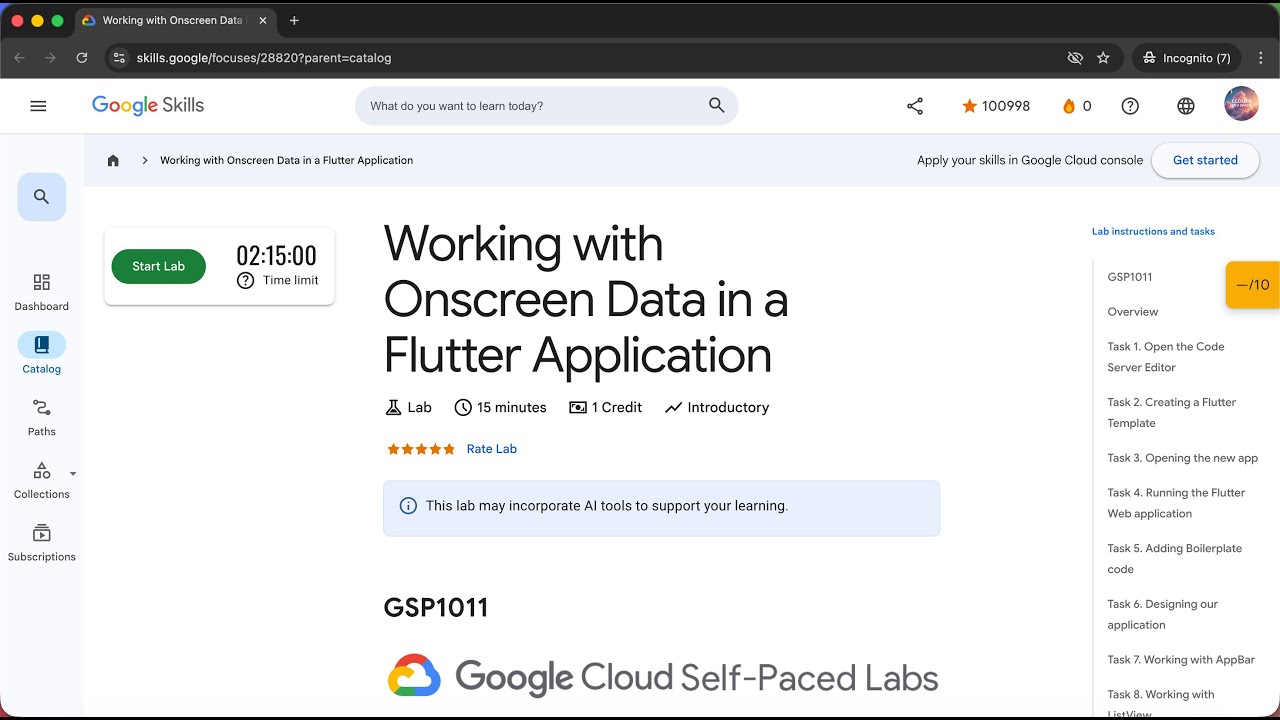The width and height of the screenshot is (1280, 720).
Task: Go to Task 4. Running the Flutter Web application
Action: [1176, 503]
